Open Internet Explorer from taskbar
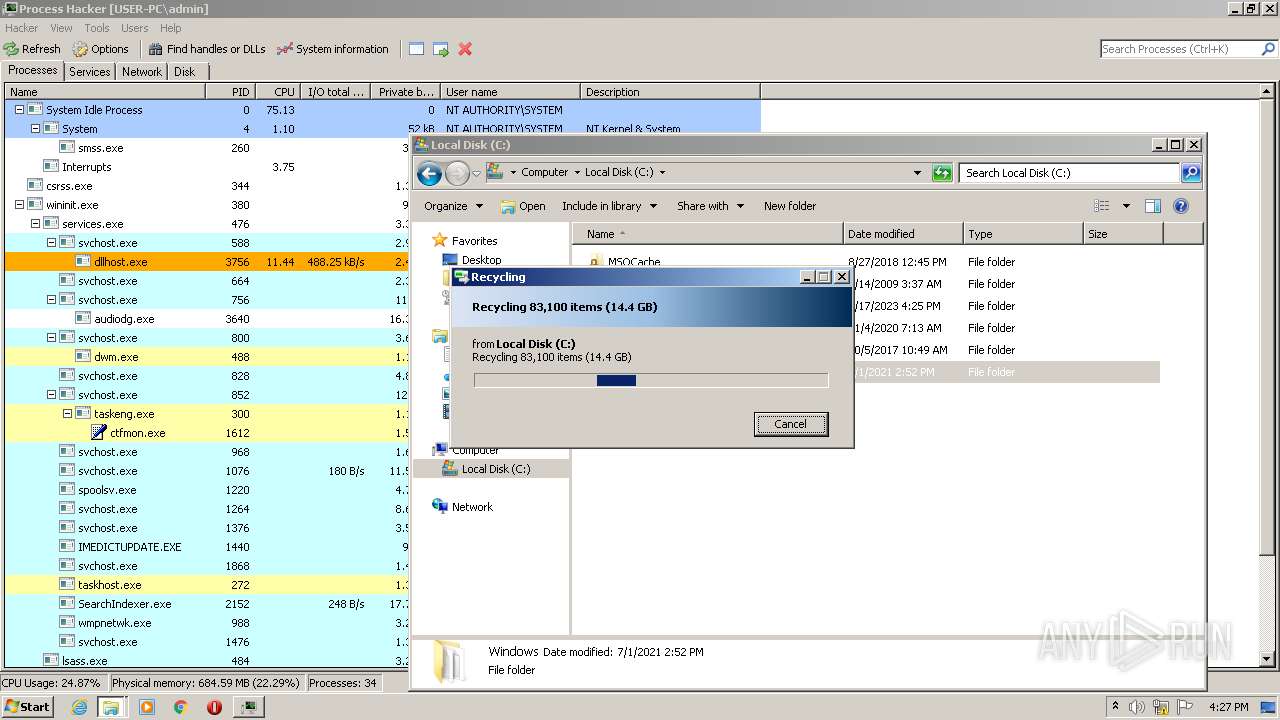The height and width of the screenshot is (720, 1280). pos(80,707)
